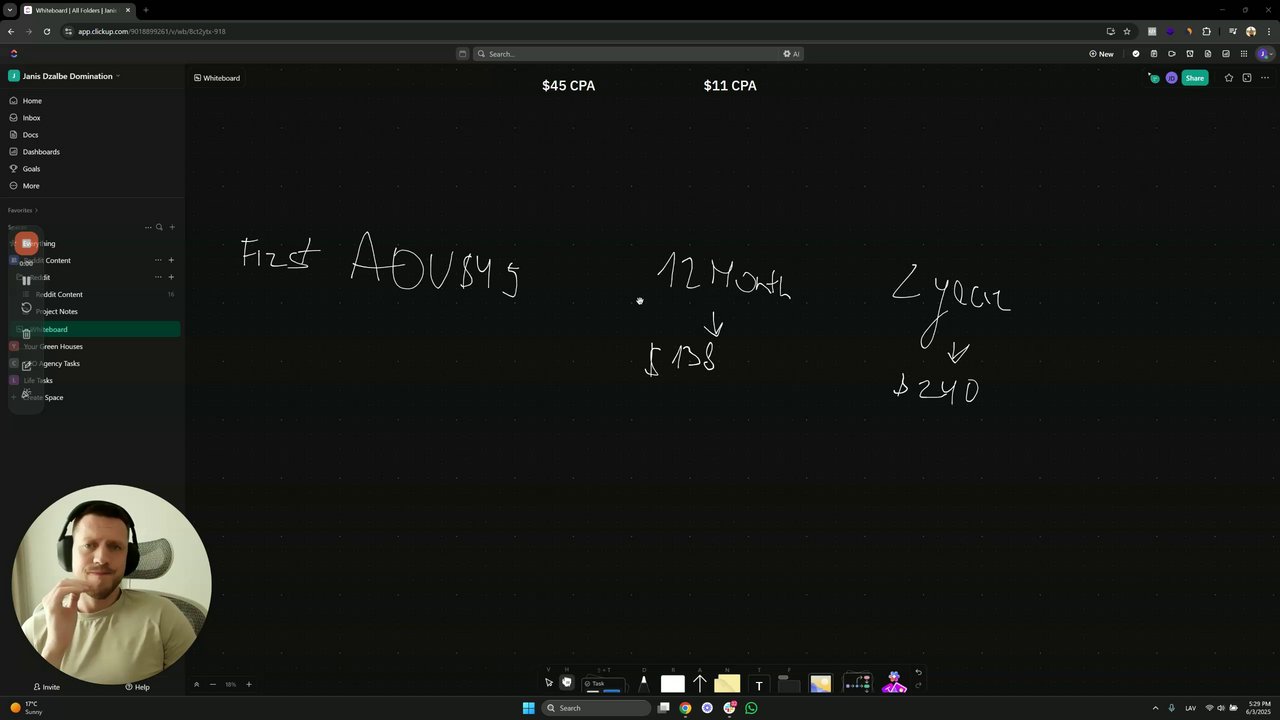Expand the Favorites section
This screenshot has width=1280, height=720.
pyautogui.click(x=22, y=210)
